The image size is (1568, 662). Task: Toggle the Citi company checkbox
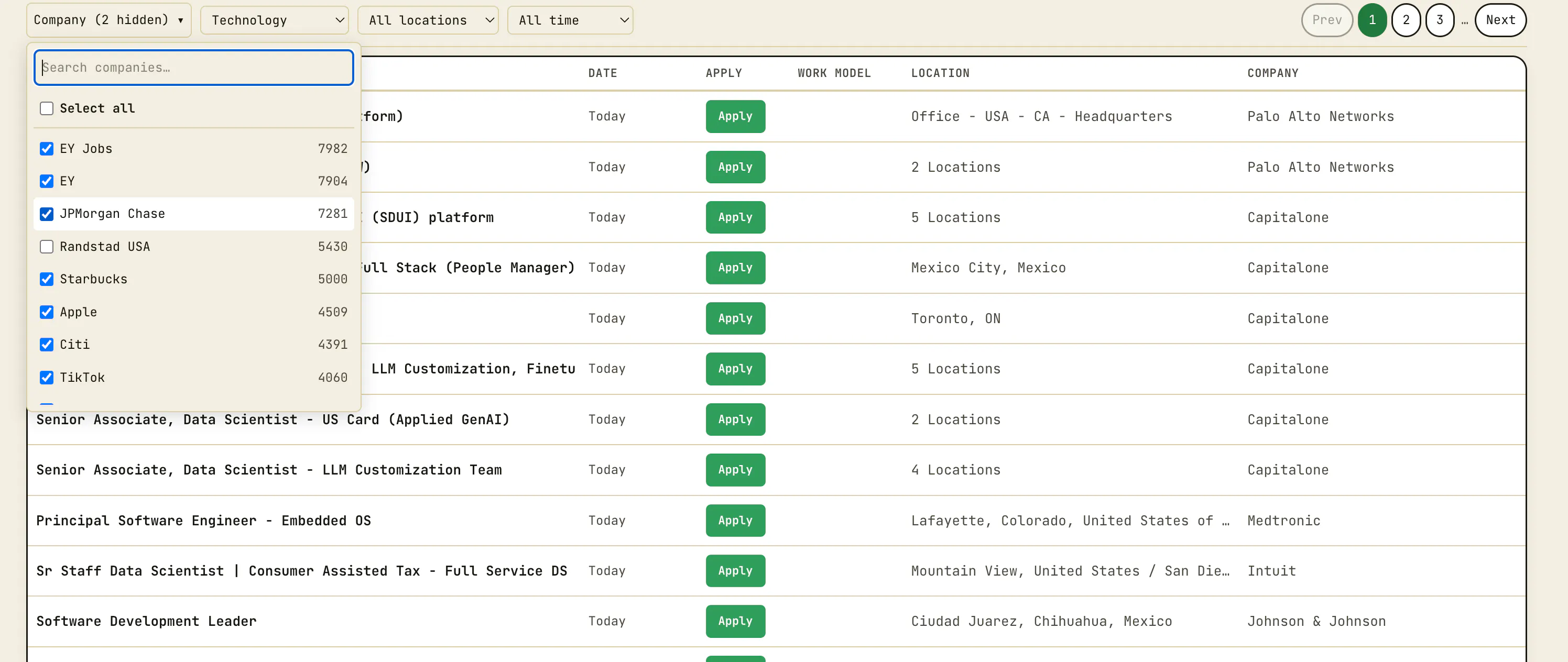47,345
